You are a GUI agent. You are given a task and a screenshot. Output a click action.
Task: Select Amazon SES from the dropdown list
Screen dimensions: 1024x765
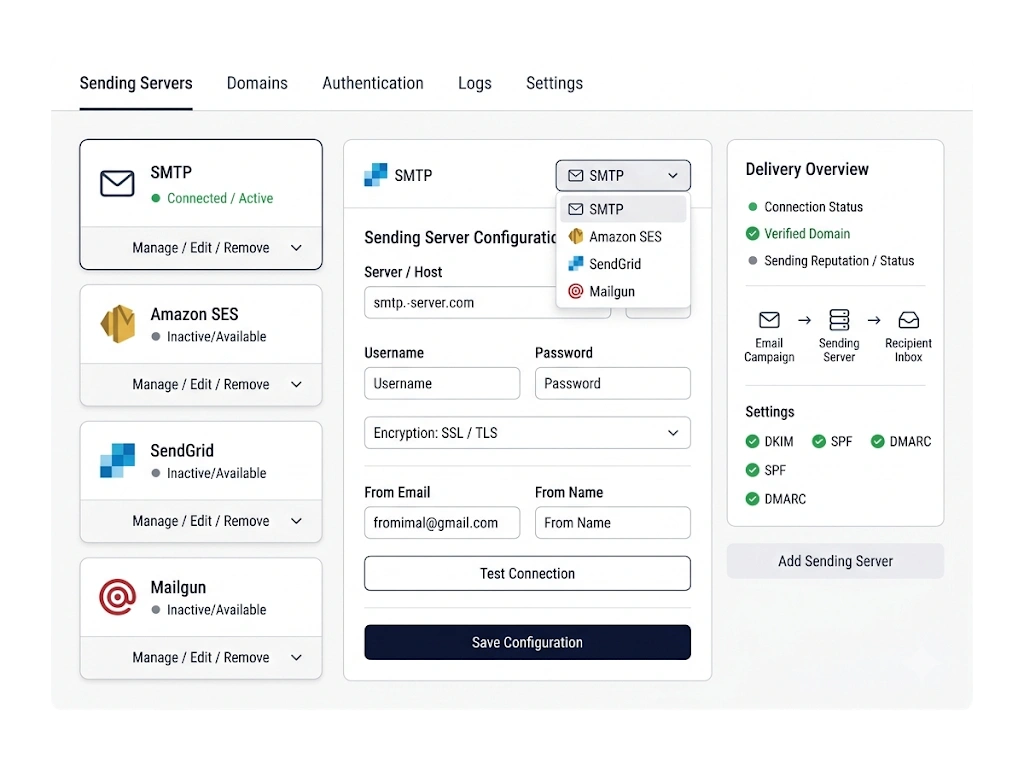click(623, 236)
